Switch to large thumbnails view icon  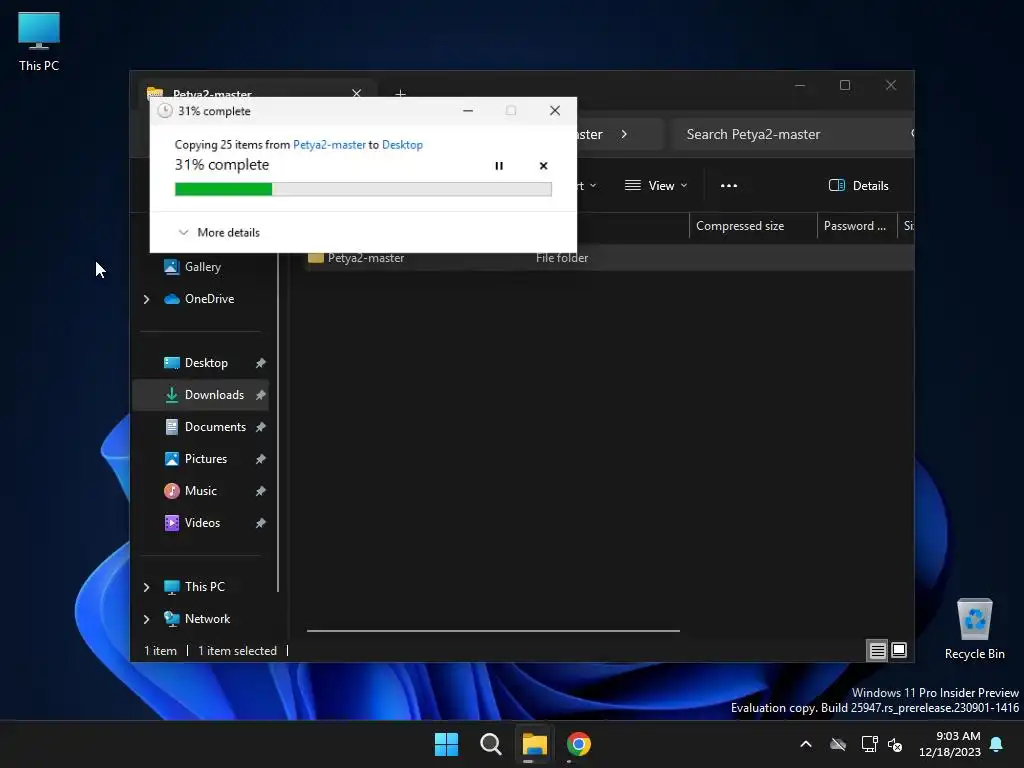pos(899,650)
